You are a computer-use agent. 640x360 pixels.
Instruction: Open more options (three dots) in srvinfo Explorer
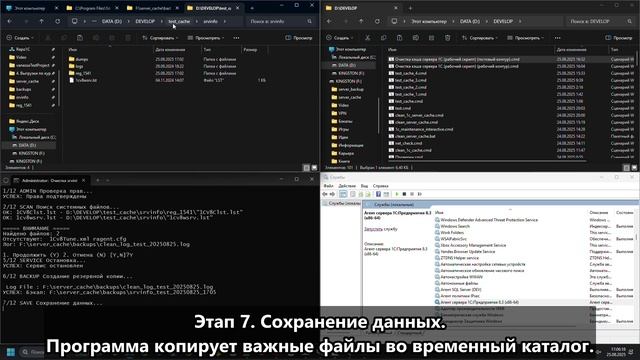(x=236, y=38)
